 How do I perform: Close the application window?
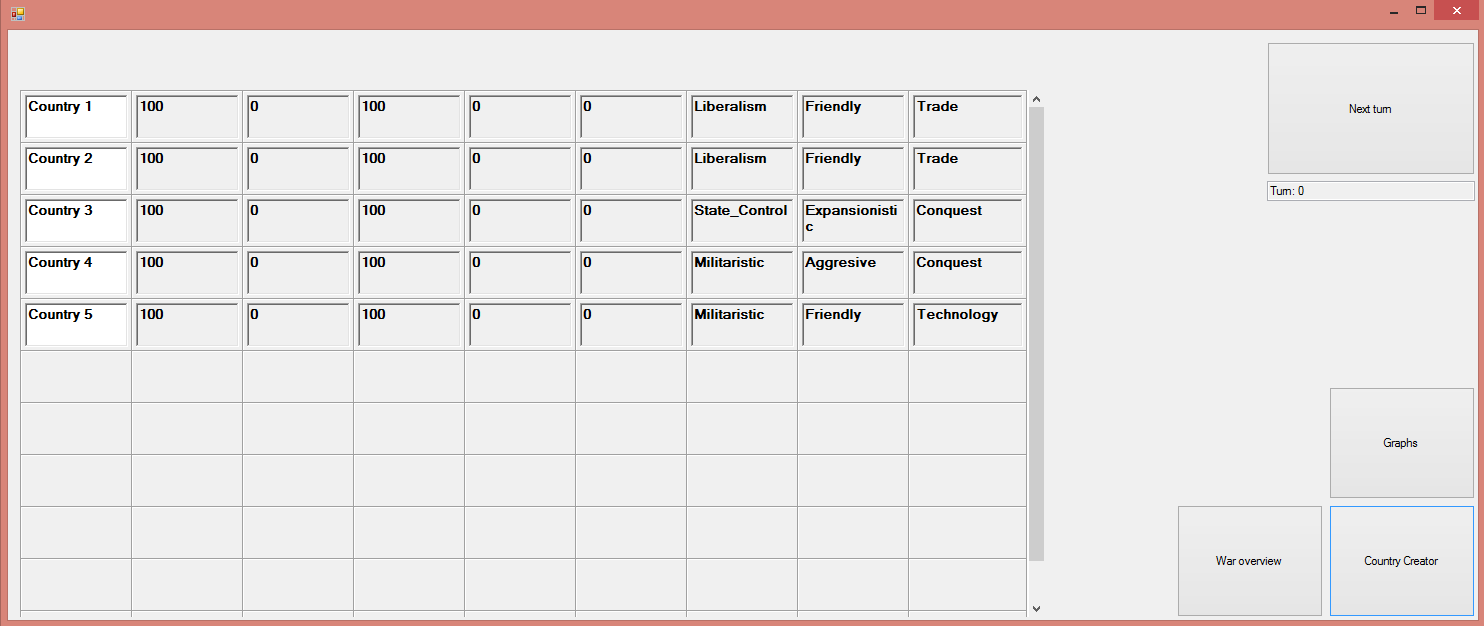point(1455,10)
